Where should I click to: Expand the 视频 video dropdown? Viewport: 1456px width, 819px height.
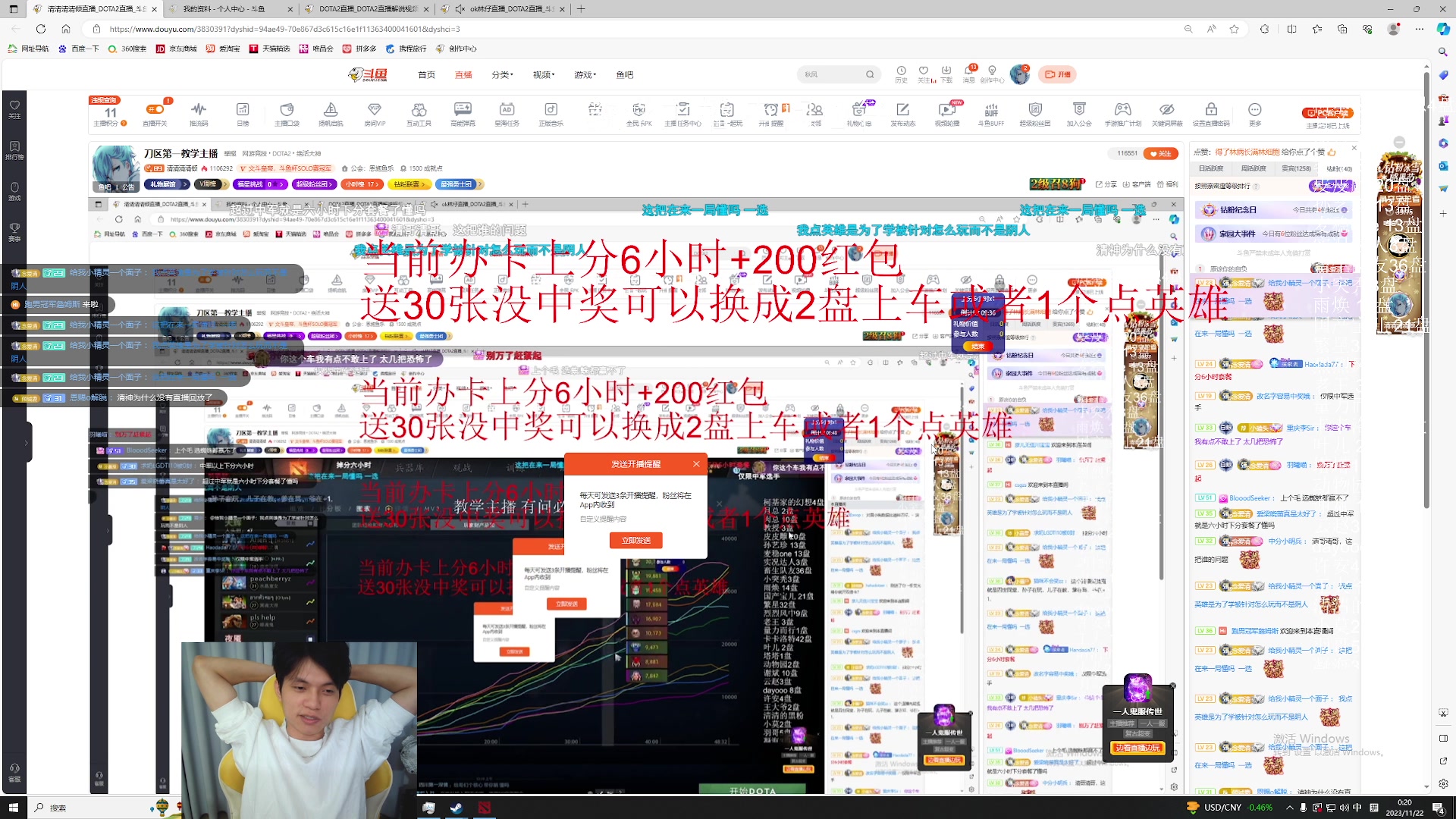point(544,74)
